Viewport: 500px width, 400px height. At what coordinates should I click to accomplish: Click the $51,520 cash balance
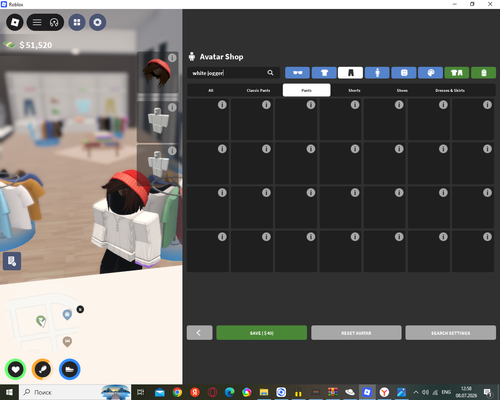coord(35,45)
